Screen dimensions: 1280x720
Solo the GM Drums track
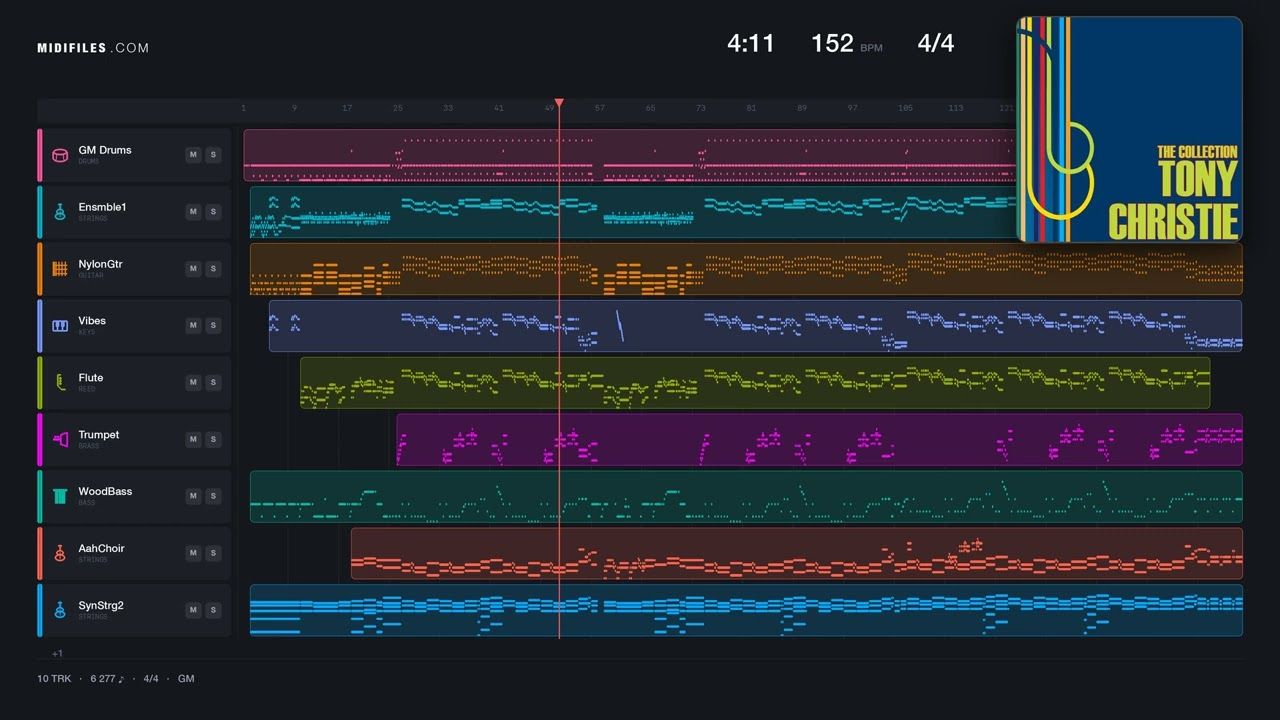(213, 155)
